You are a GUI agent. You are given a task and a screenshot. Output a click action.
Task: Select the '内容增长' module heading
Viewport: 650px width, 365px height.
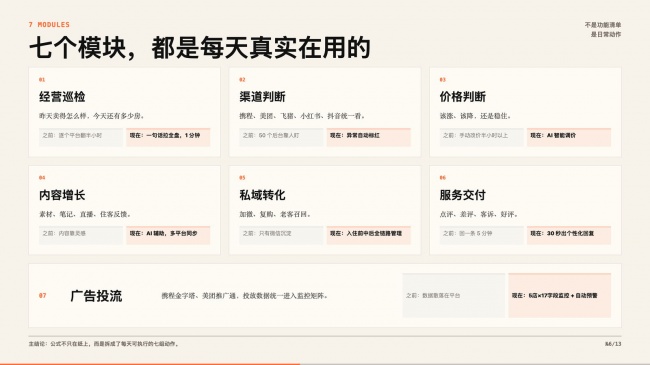pos(62,195)
